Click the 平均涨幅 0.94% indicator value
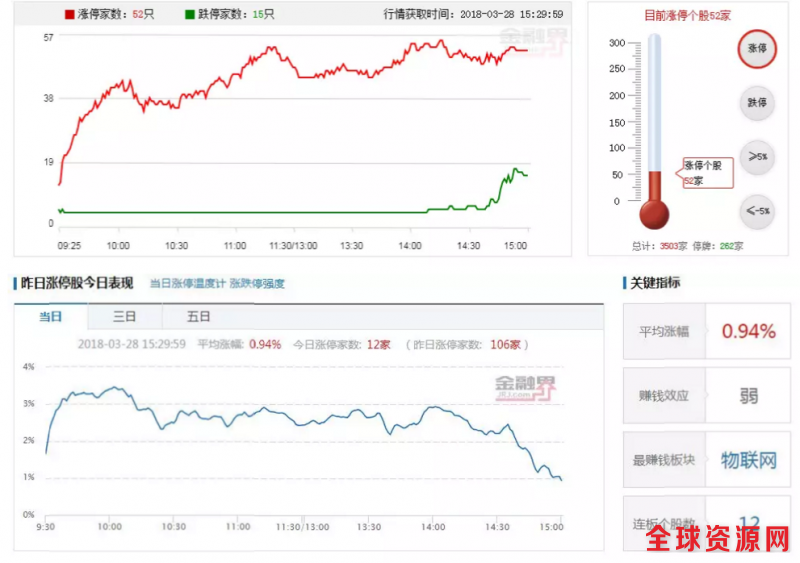 [x=748, y=331]
